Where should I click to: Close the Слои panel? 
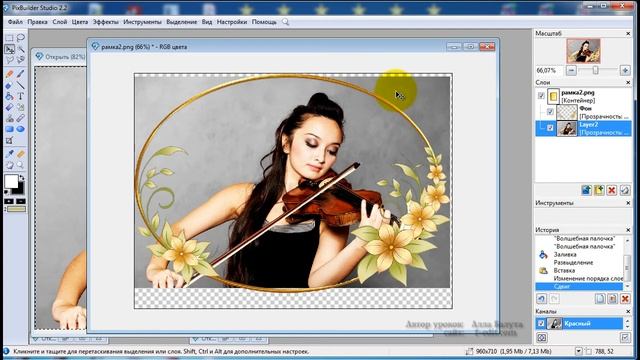click(x=628, y=82)
